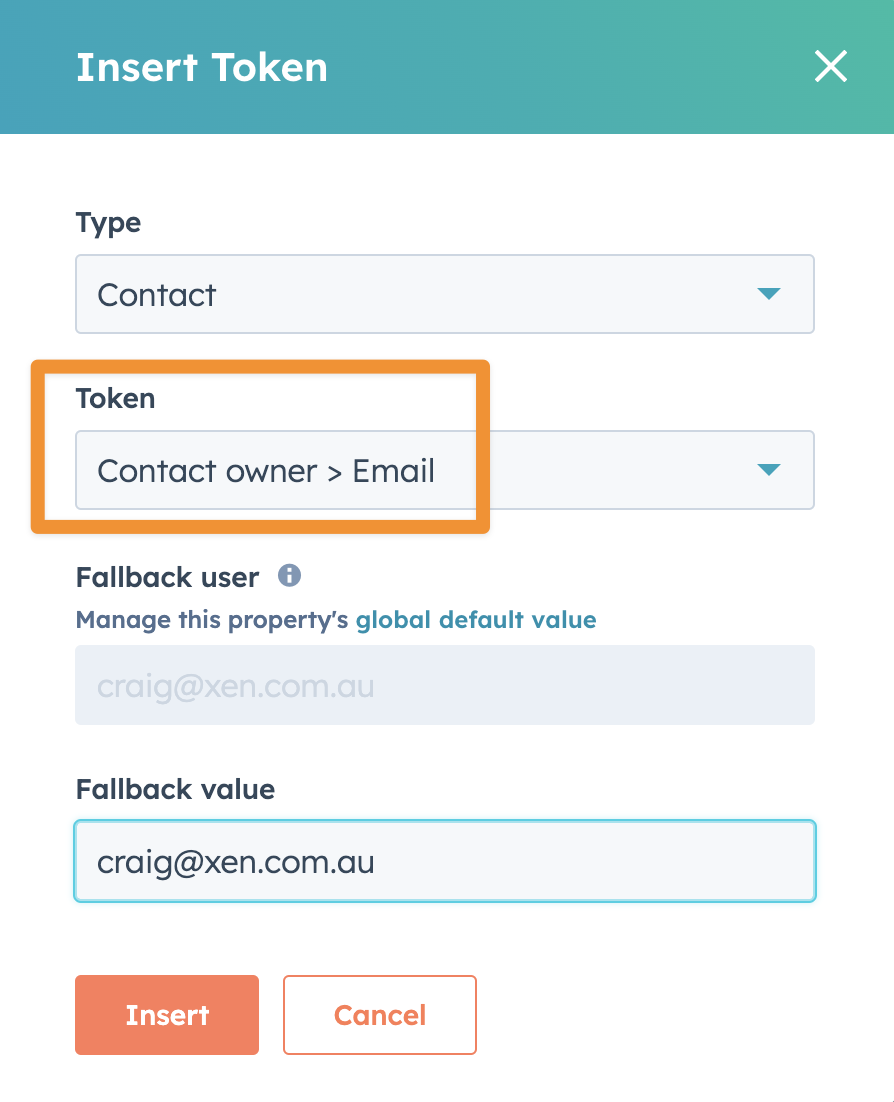This screenshot has width=894, height=1102.
Task: Click the caret arrow in Type field
Action: (769, 294)
